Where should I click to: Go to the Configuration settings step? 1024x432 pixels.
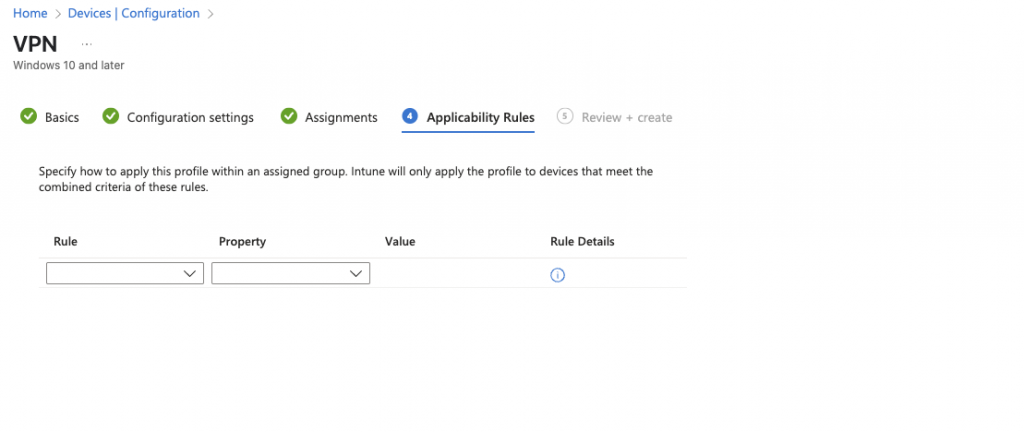[x=190, y=117]
